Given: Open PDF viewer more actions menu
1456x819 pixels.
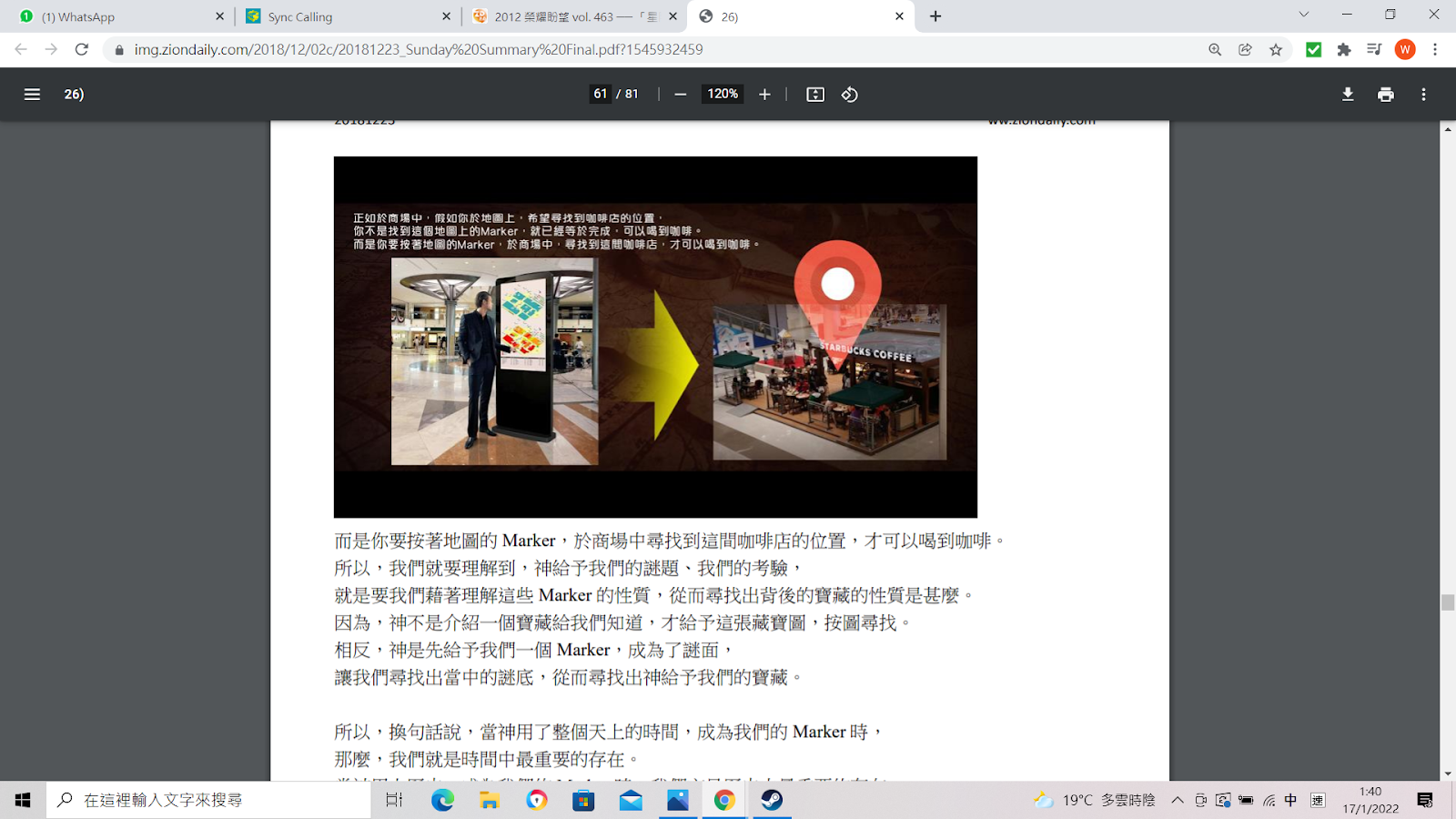Looking at the screenshot, I should [1424, 94].
